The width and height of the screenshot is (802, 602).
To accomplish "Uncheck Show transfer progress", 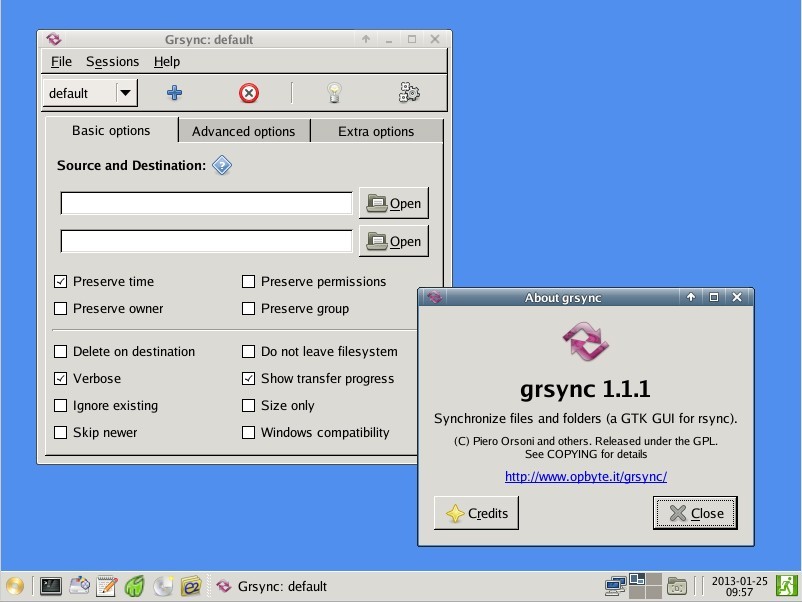I will (x=249, y=378).
